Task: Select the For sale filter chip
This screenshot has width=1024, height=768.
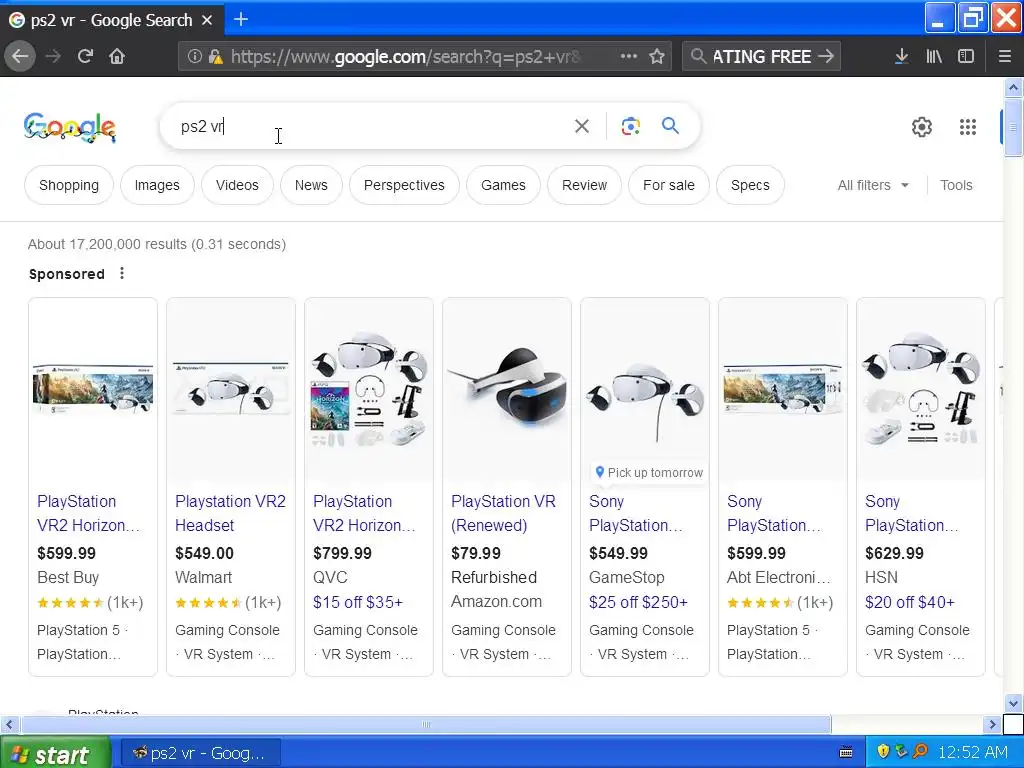Action: [x=669, y=185]
